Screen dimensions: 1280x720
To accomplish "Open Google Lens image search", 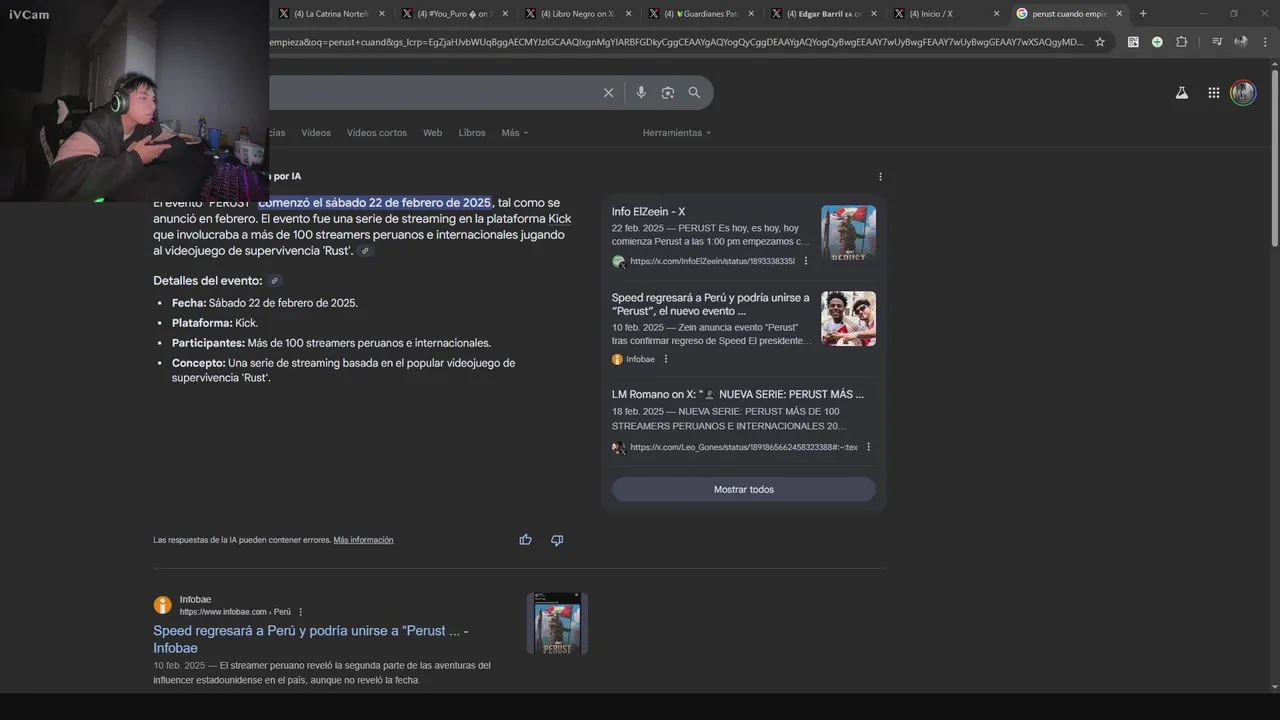I will (x=668, y=93).
